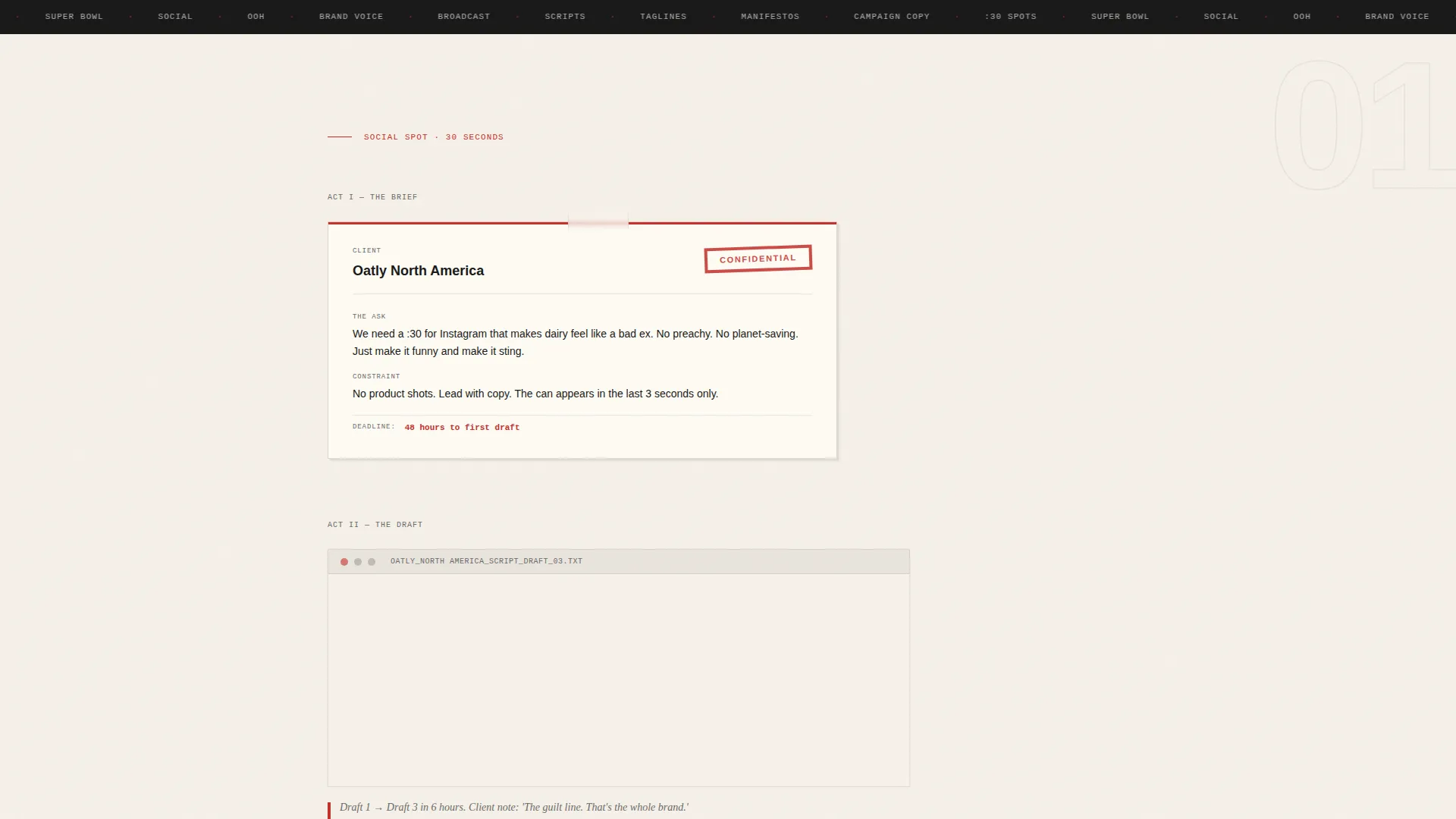Screen dimensions: 1456x819
Task: Click the 'SOCIAL SPOT · 30 SECONDS' label
Action: [x=434, y=137]
